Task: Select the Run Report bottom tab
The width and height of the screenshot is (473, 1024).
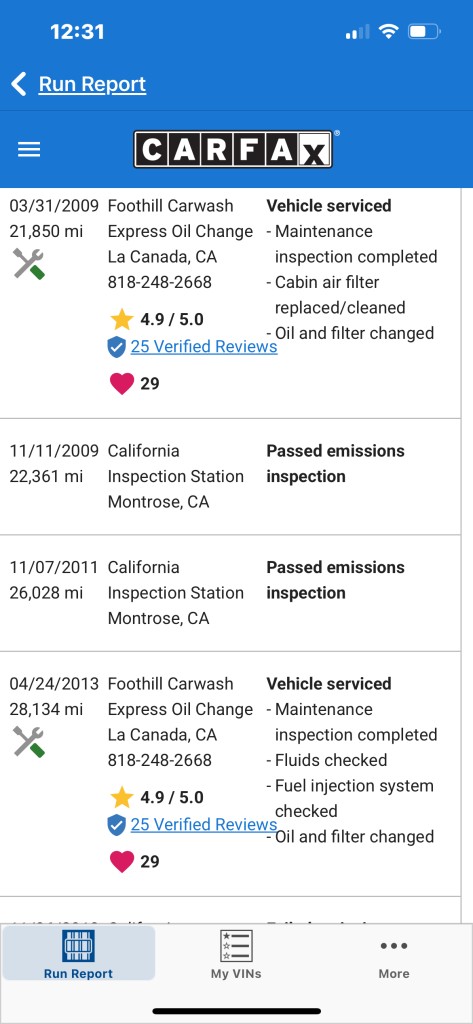Action: click(78, 953)
